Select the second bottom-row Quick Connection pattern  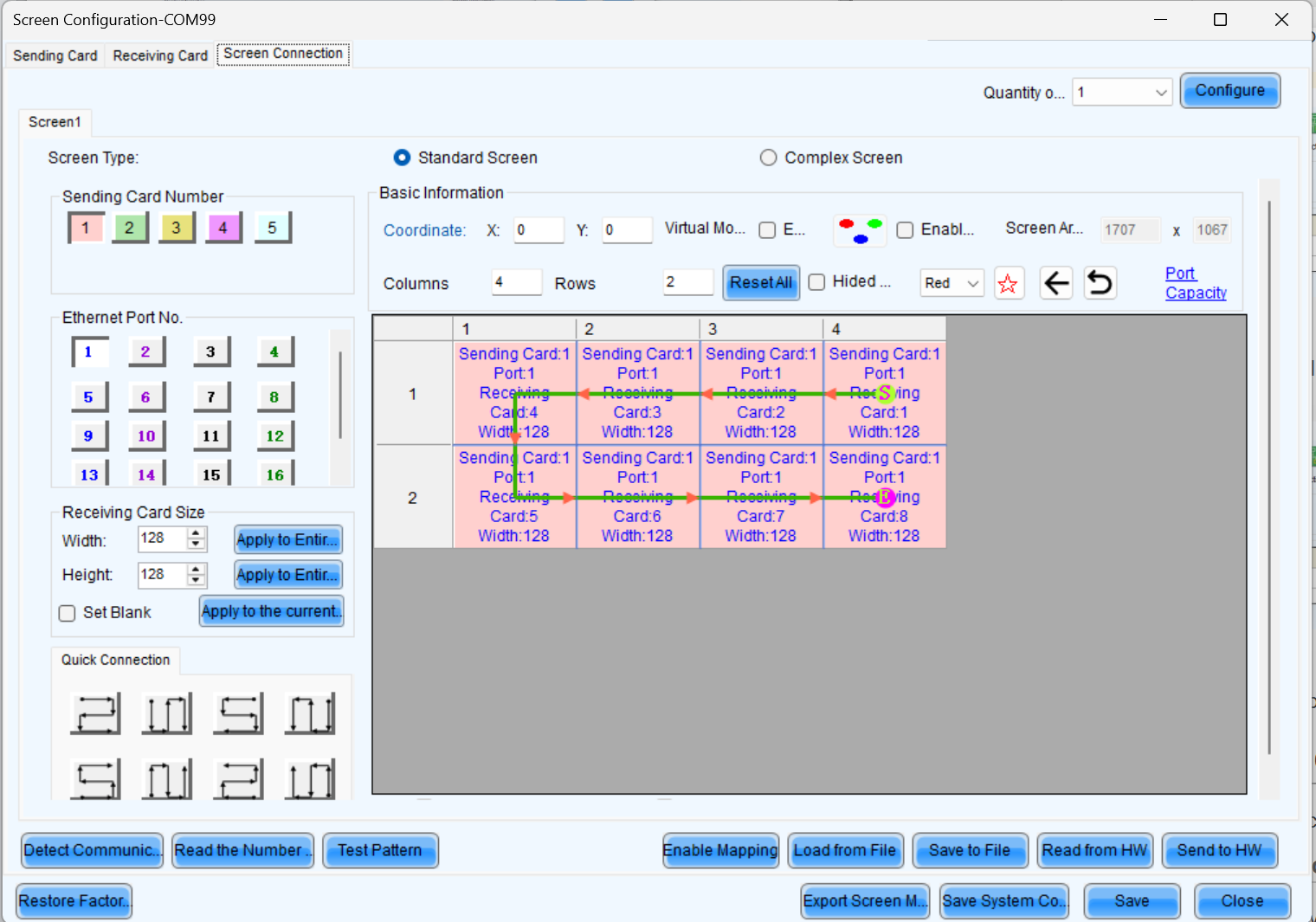pos(167,777)
